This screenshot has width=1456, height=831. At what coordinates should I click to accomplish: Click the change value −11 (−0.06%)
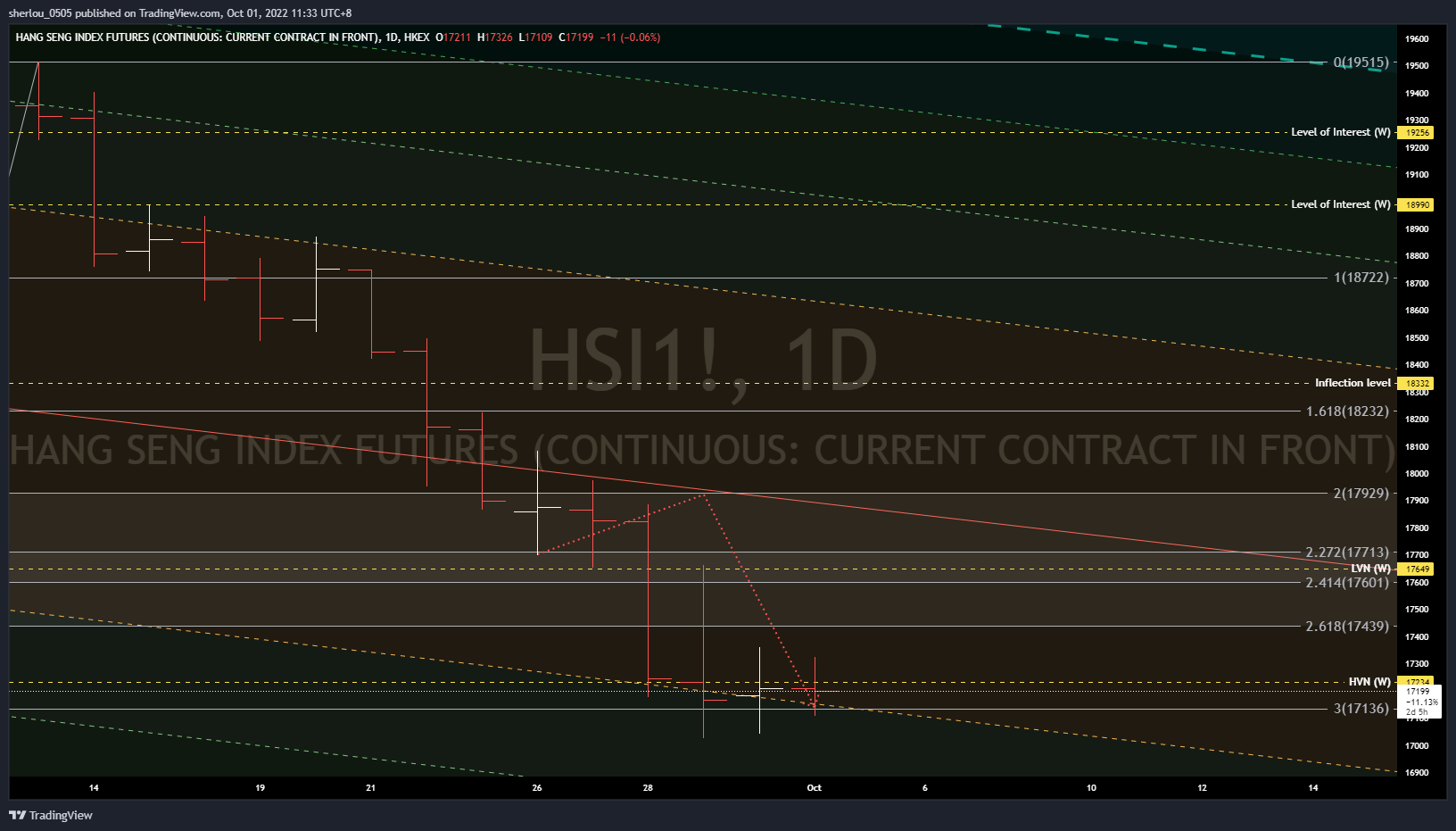point(630,37)
